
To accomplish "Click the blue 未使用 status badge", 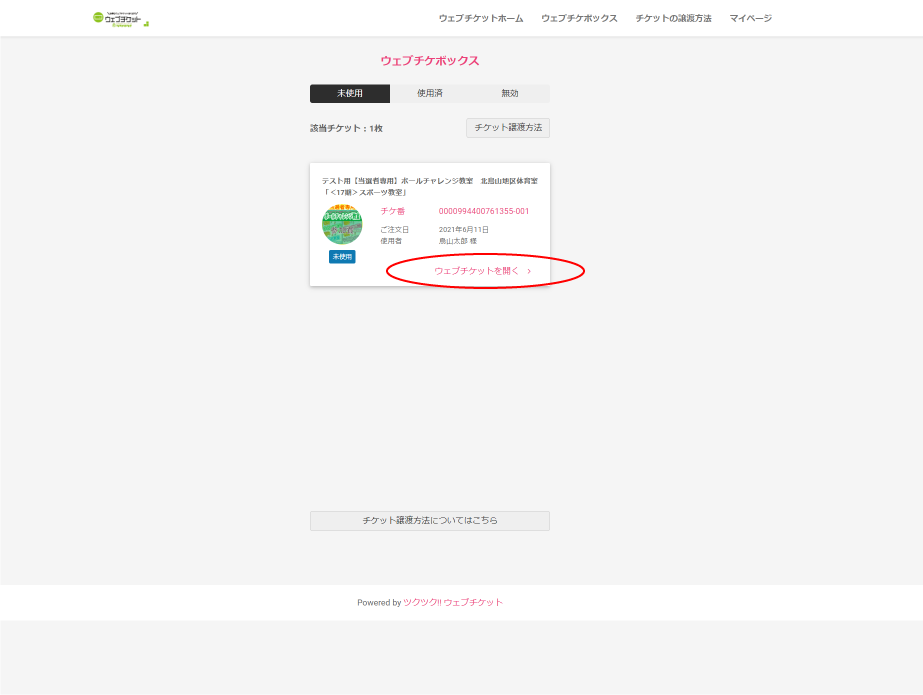I will 342,257.
